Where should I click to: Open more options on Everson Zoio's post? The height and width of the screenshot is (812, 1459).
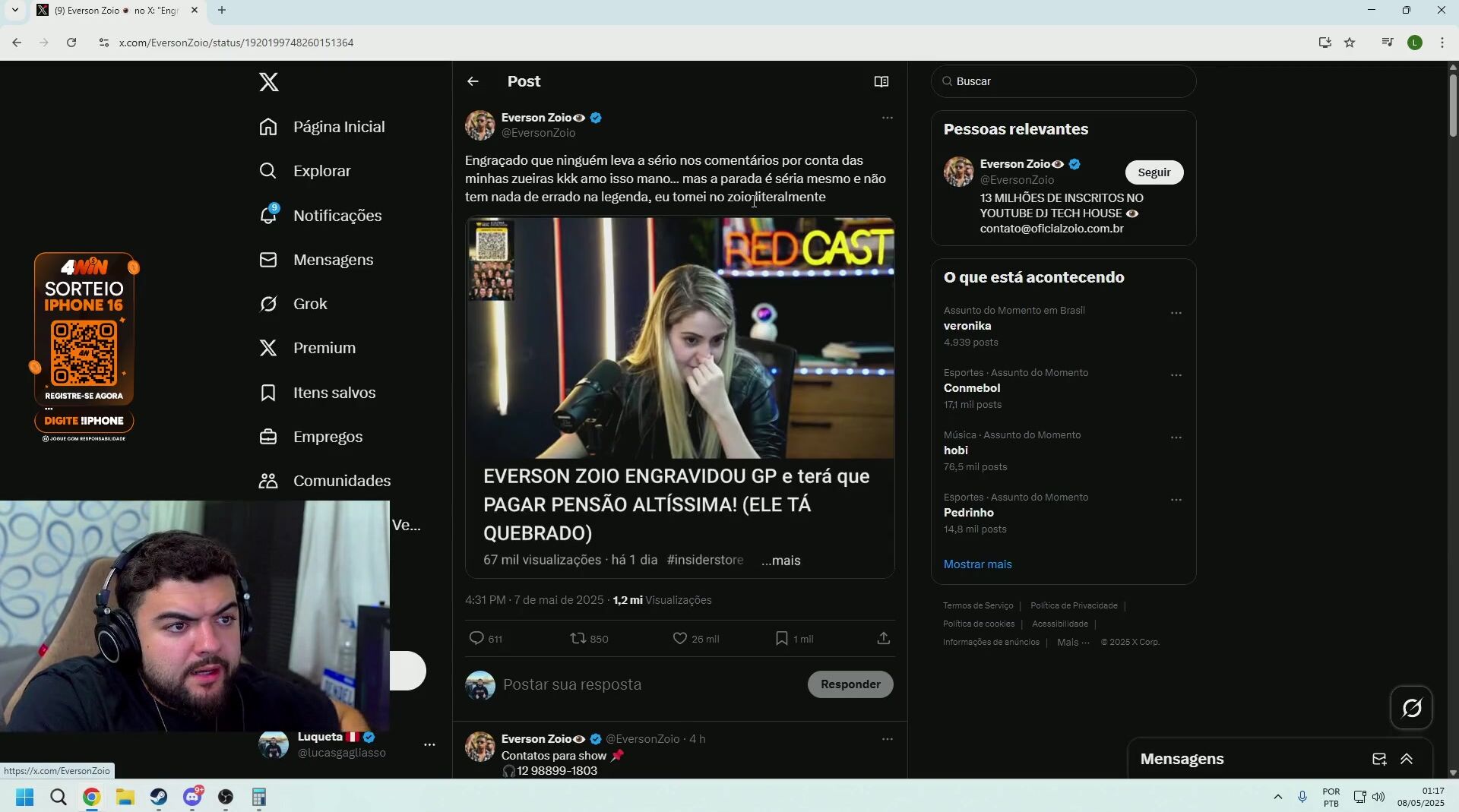click(887, 118)
